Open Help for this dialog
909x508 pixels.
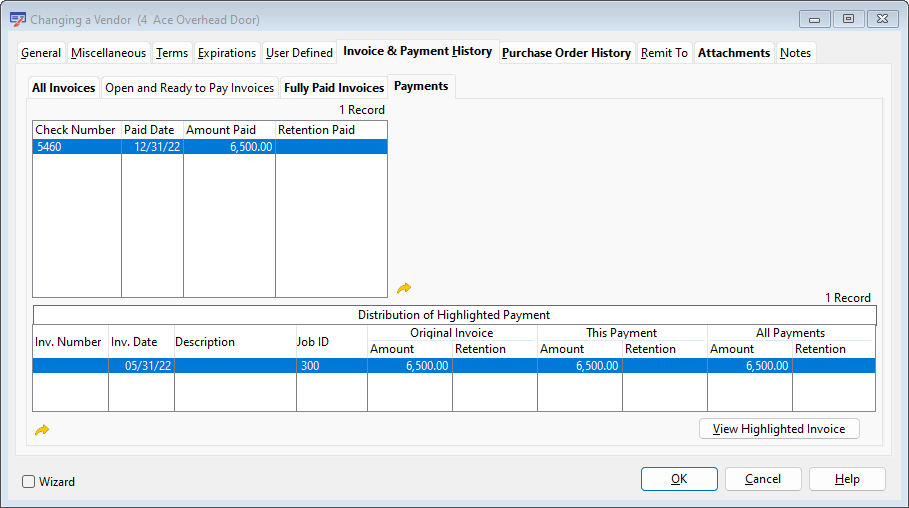coord(846,479)
